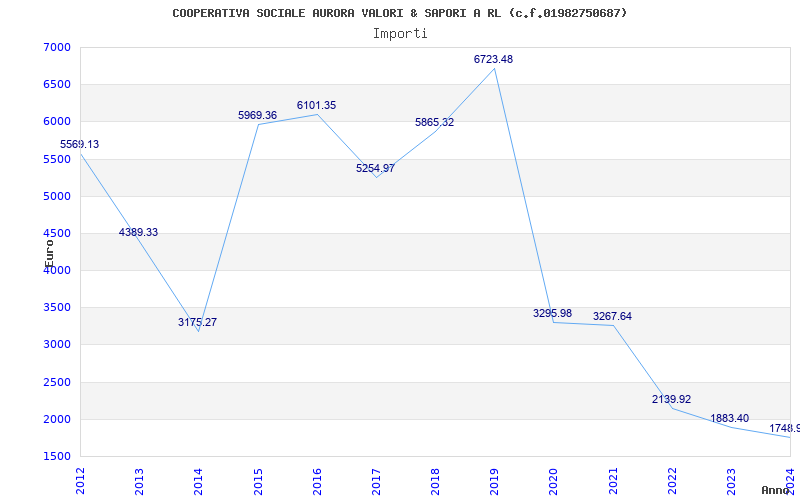The height and width of the screenshot is (500, 800).
Task: Select data label 4389.33
Action: (x=138, y=232)
